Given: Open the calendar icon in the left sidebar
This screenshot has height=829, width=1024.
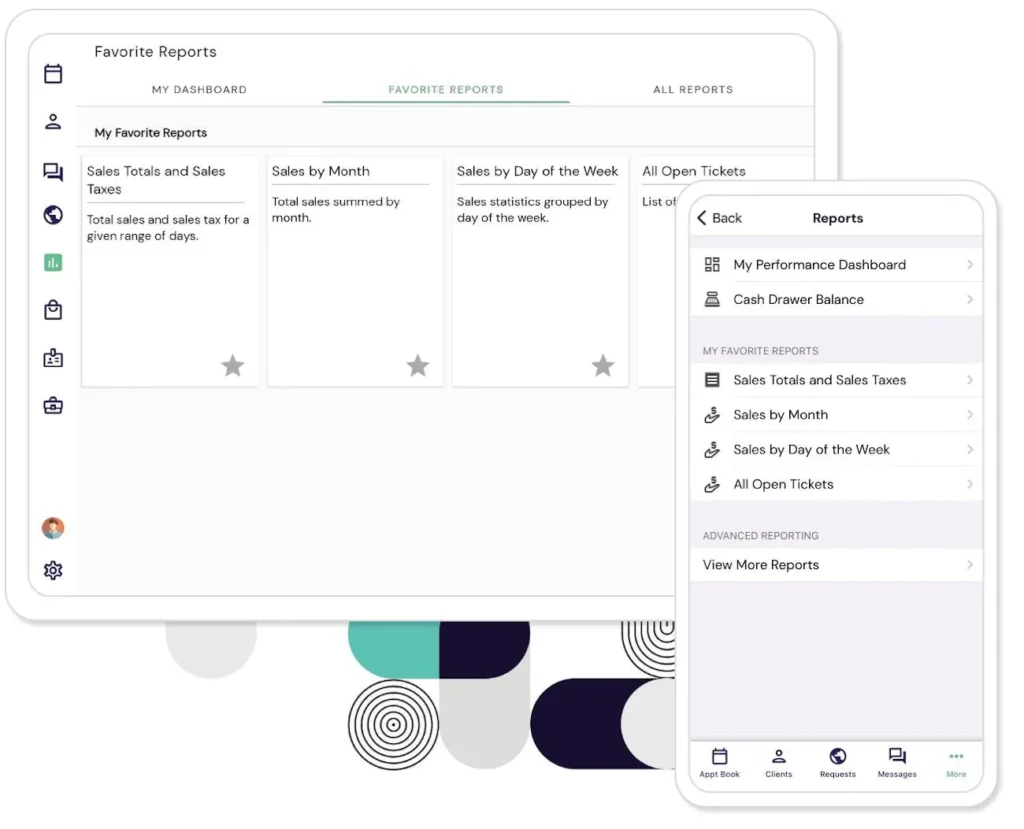Looking at the screenshot, I should (53, 73).
